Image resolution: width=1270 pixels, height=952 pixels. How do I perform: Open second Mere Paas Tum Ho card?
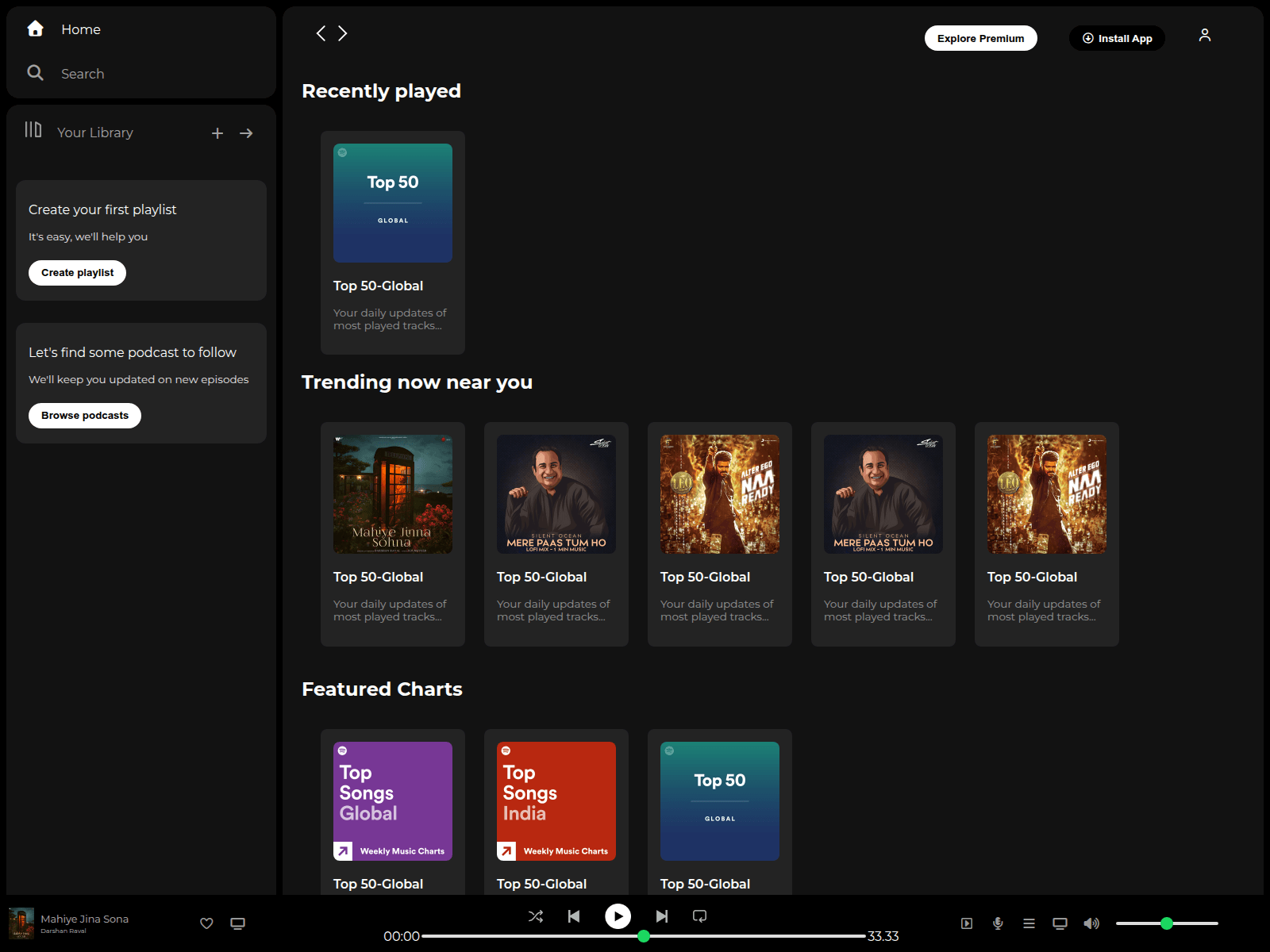coord(883,534)
